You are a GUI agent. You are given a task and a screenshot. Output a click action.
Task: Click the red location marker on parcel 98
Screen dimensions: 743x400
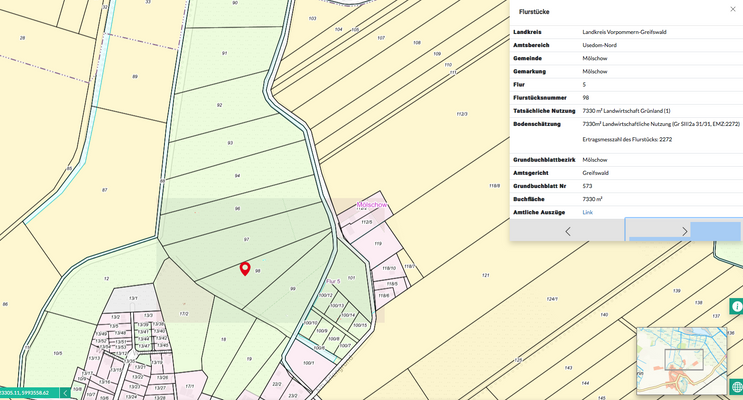point(245,268)
